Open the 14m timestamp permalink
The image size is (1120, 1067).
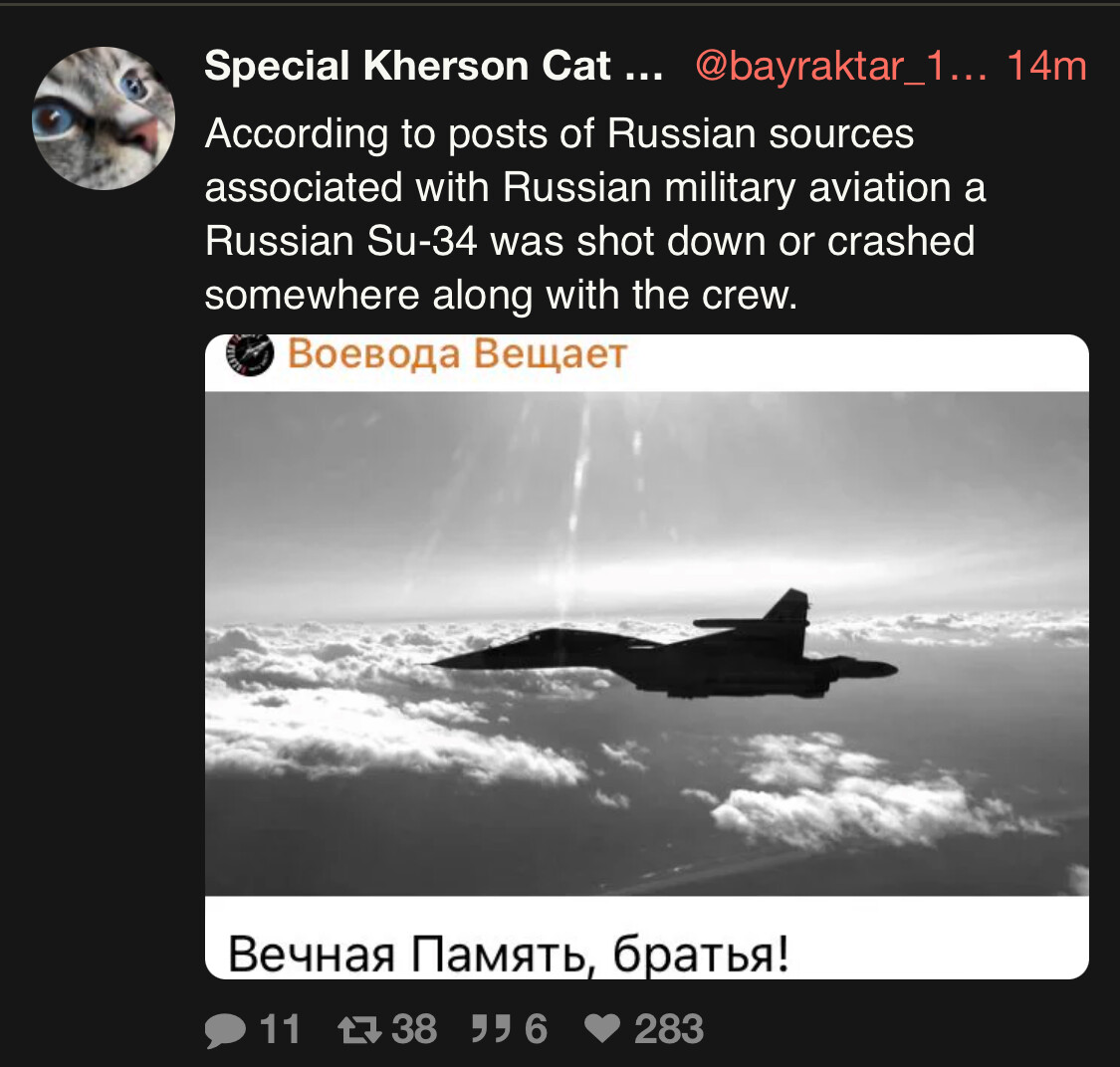coord(1046,66)
